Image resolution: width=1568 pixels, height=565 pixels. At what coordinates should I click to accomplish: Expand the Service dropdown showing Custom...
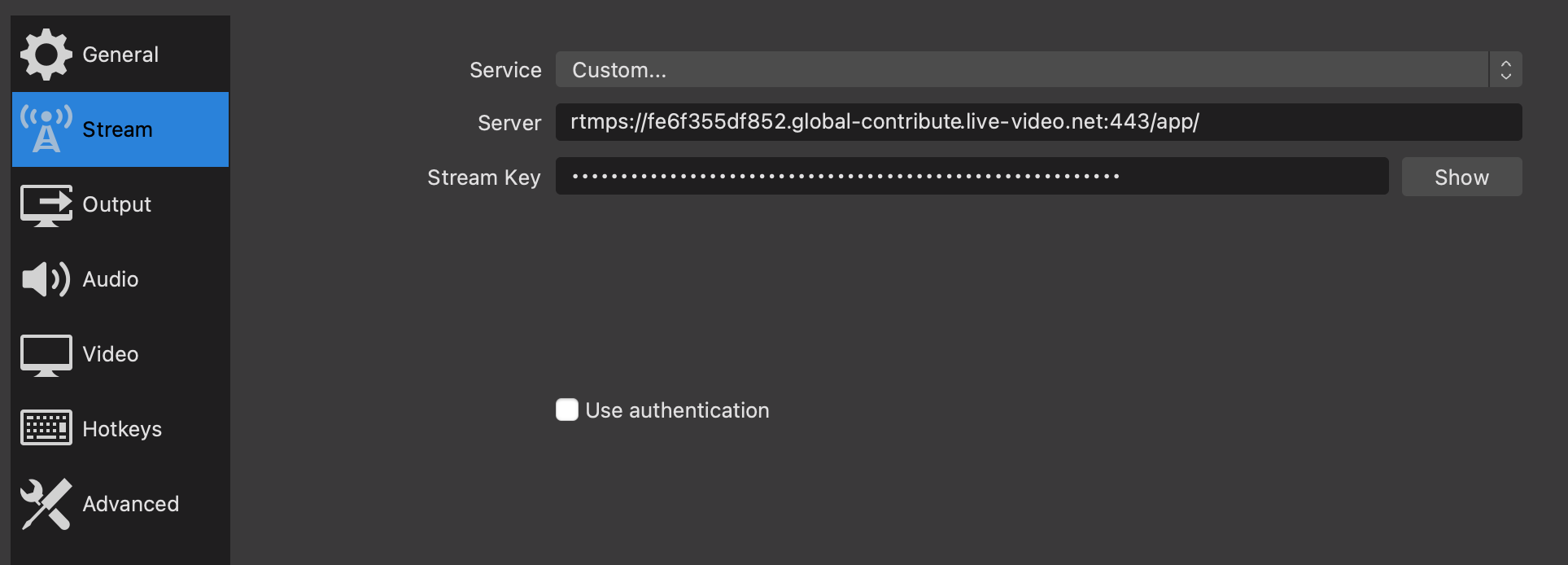[x=1038, y=69]
